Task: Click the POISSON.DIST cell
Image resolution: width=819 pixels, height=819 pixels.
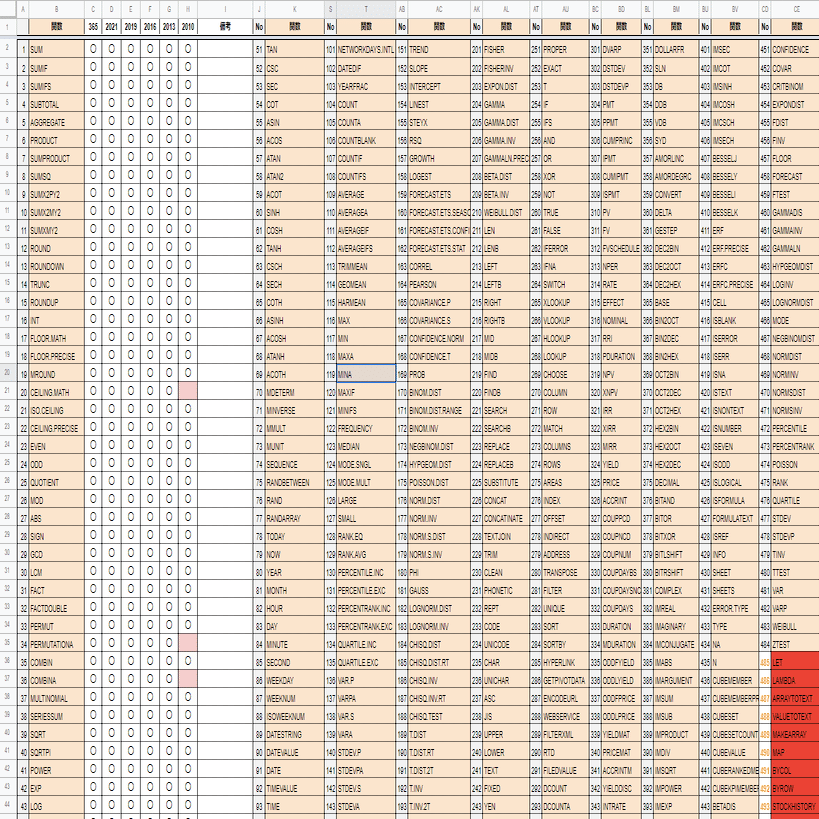Action: click(439, 482)
